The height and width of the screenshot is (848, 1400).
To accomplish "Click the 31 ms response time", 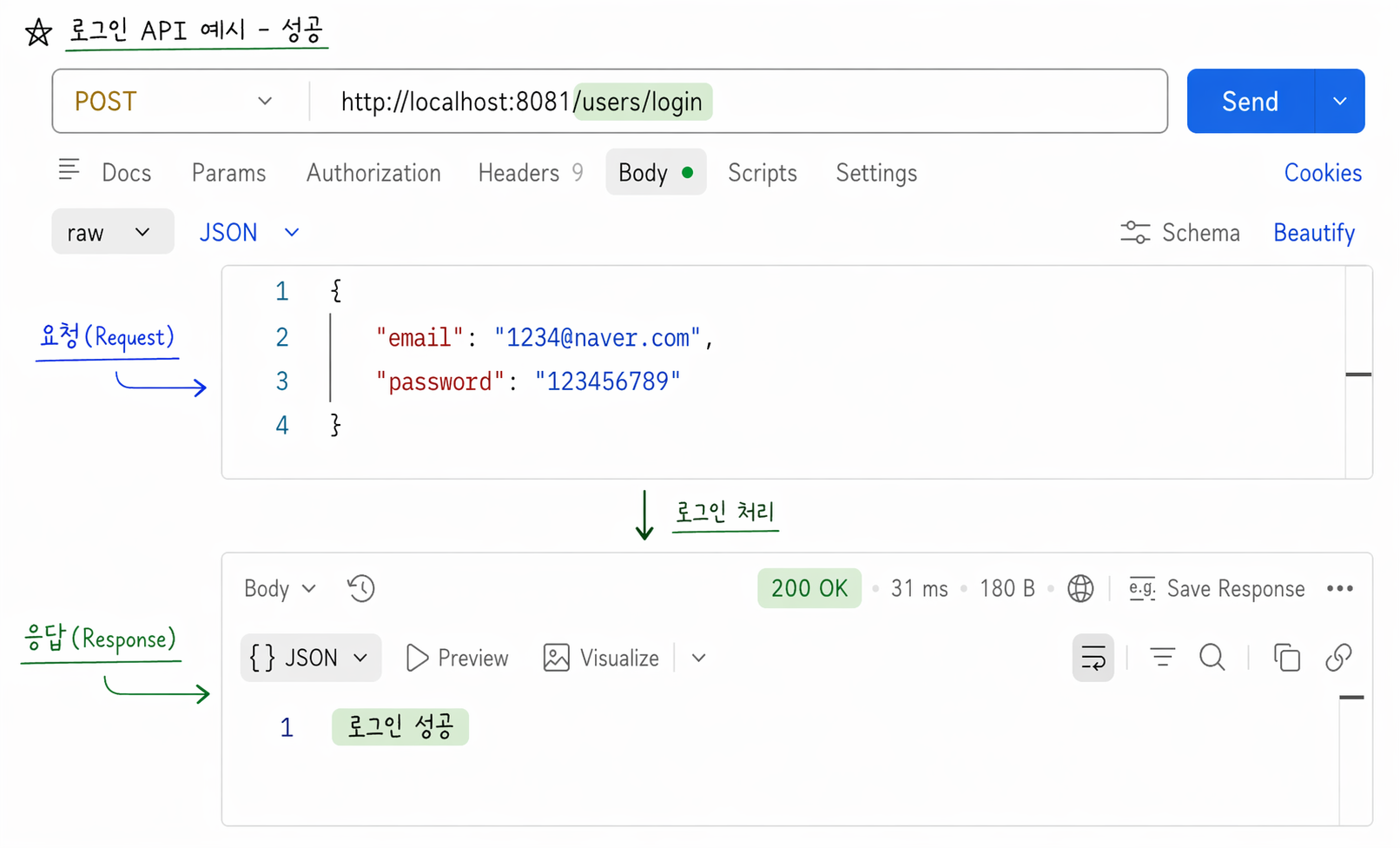I will pyautogui.click(x=919, y=588).
